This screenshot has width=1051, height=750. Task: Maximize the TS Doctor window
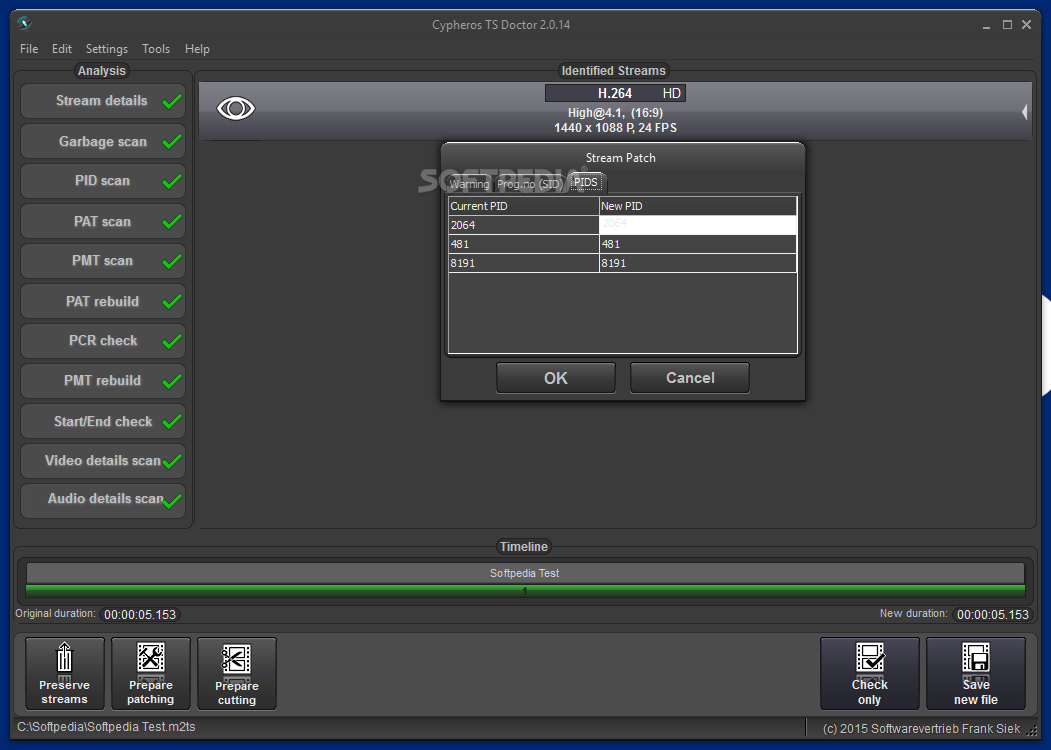[x=1007, y=25]
